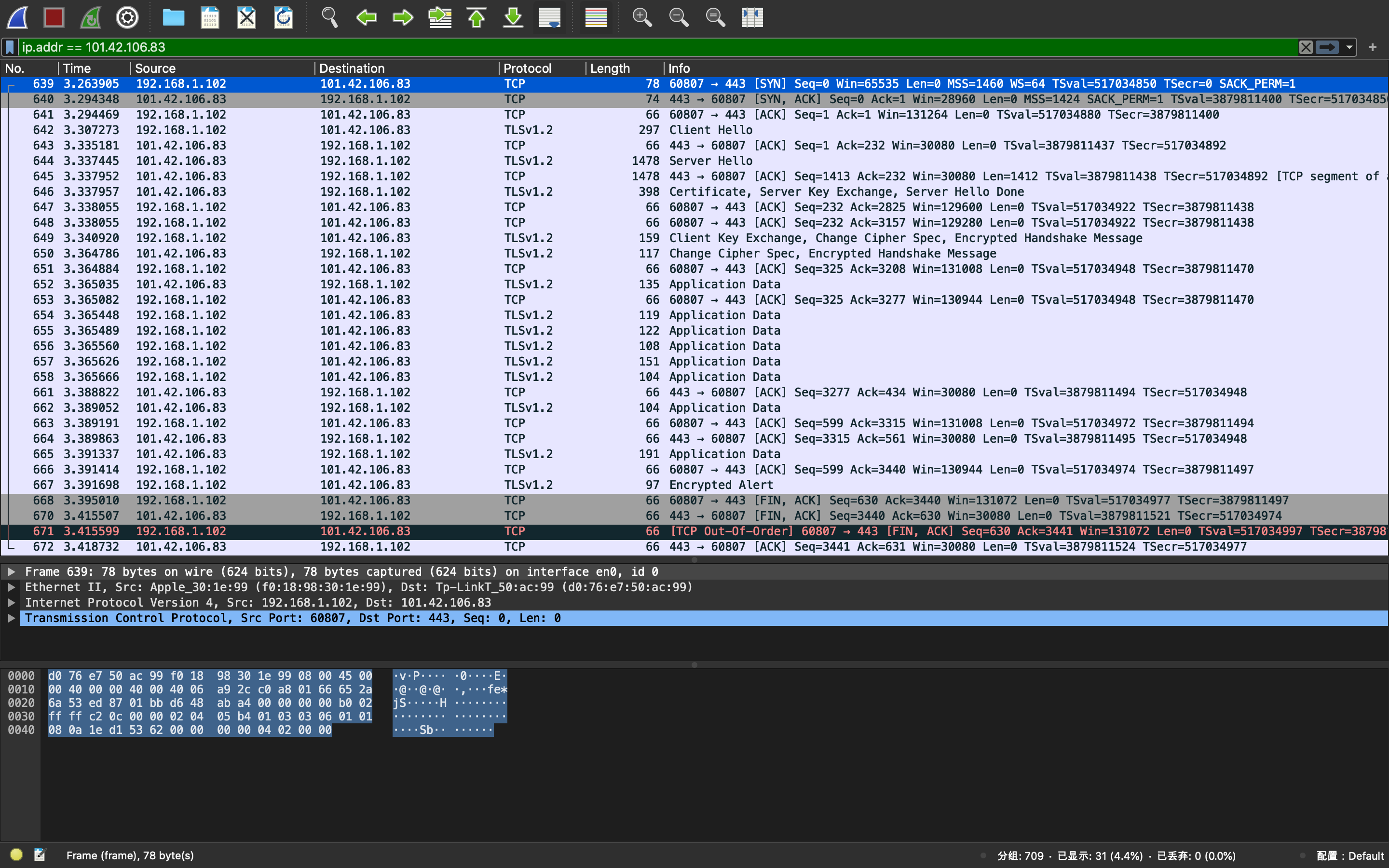Find a packet with the magnifier icon
The width and height of the screenshot is (1389, 868).
tap(329, 17)
